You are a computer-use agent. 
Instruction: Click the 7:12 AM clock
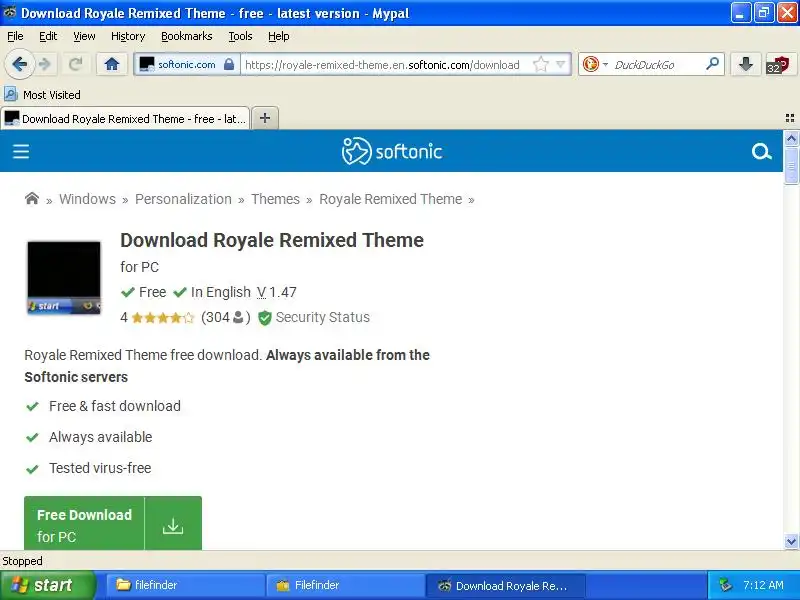[763, 585]
